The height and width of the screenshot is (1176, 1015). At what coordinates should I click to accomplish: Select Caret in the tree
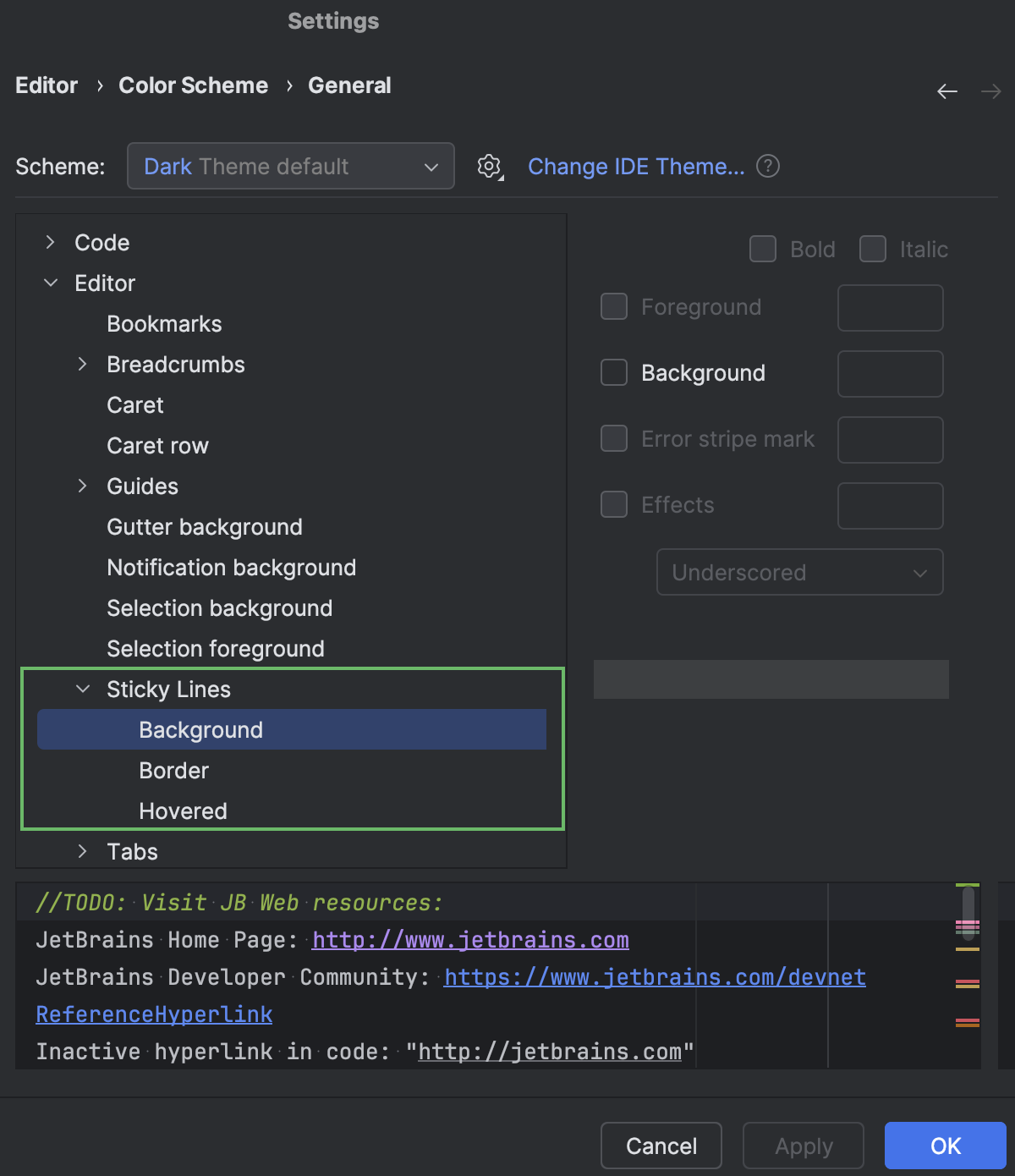click(x=135, y=404)
